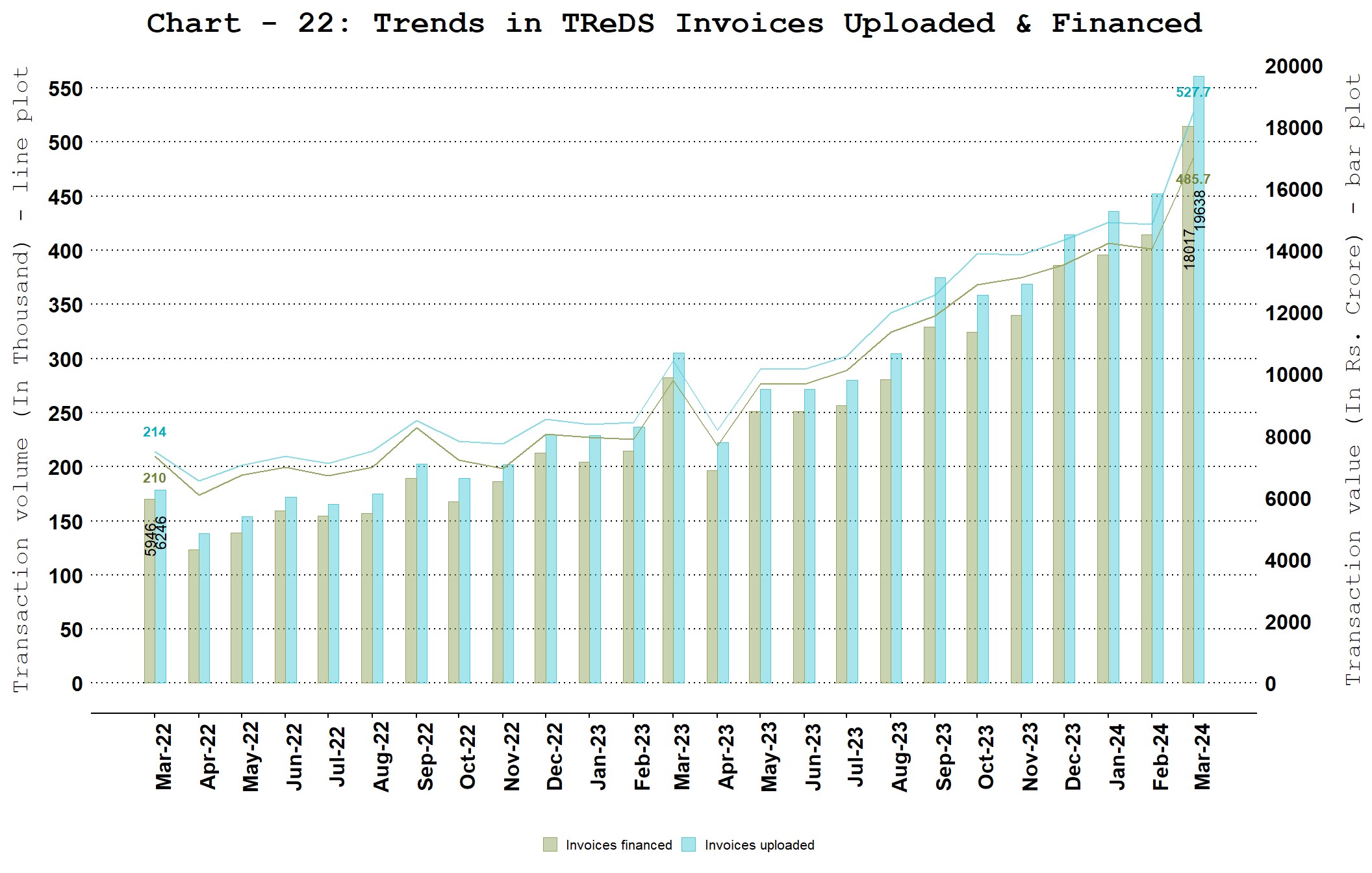Click the Nov-22 x-axis label
The image size is (1372, 873).
[511, 757]
